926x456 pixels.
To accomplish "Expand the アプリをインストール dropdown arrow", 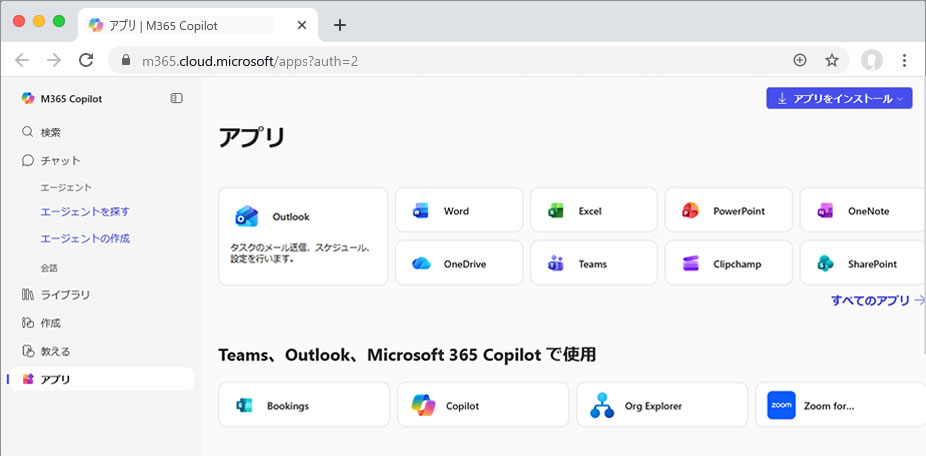I will (901, 98).
